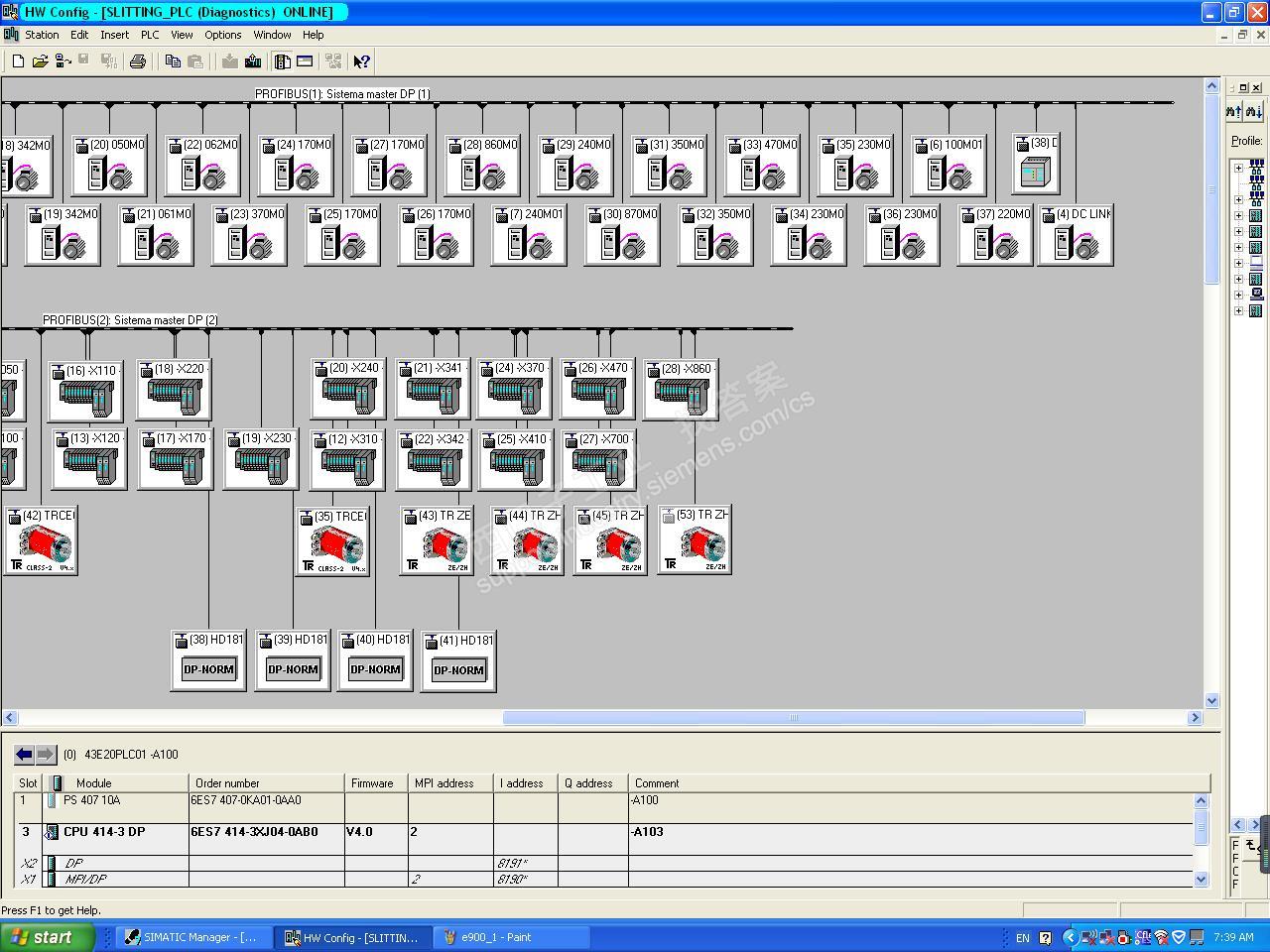Screen dimensions: 1270x952
Task: Click the 'PROFIBUS(2): Sistema master DP (2)' label
Action: 130,320
